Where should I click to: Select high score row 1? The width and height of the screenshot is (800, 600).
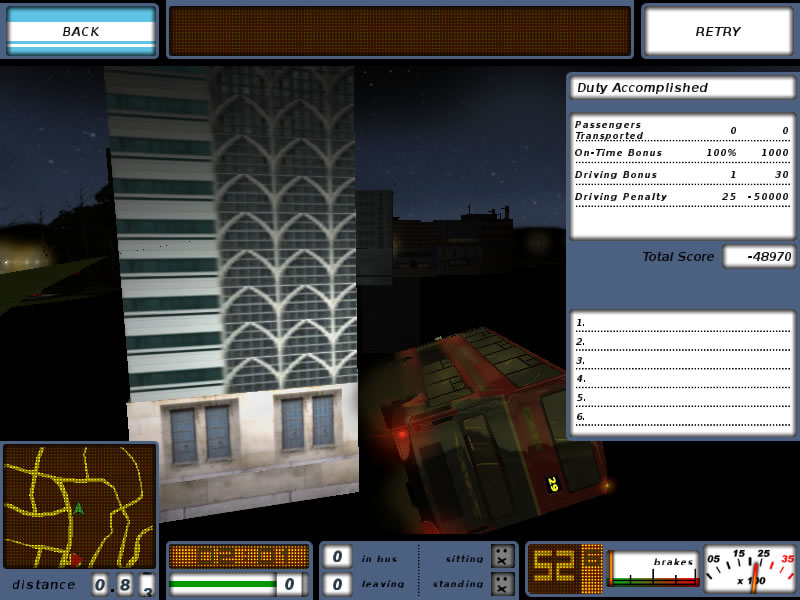coord(682,322)
